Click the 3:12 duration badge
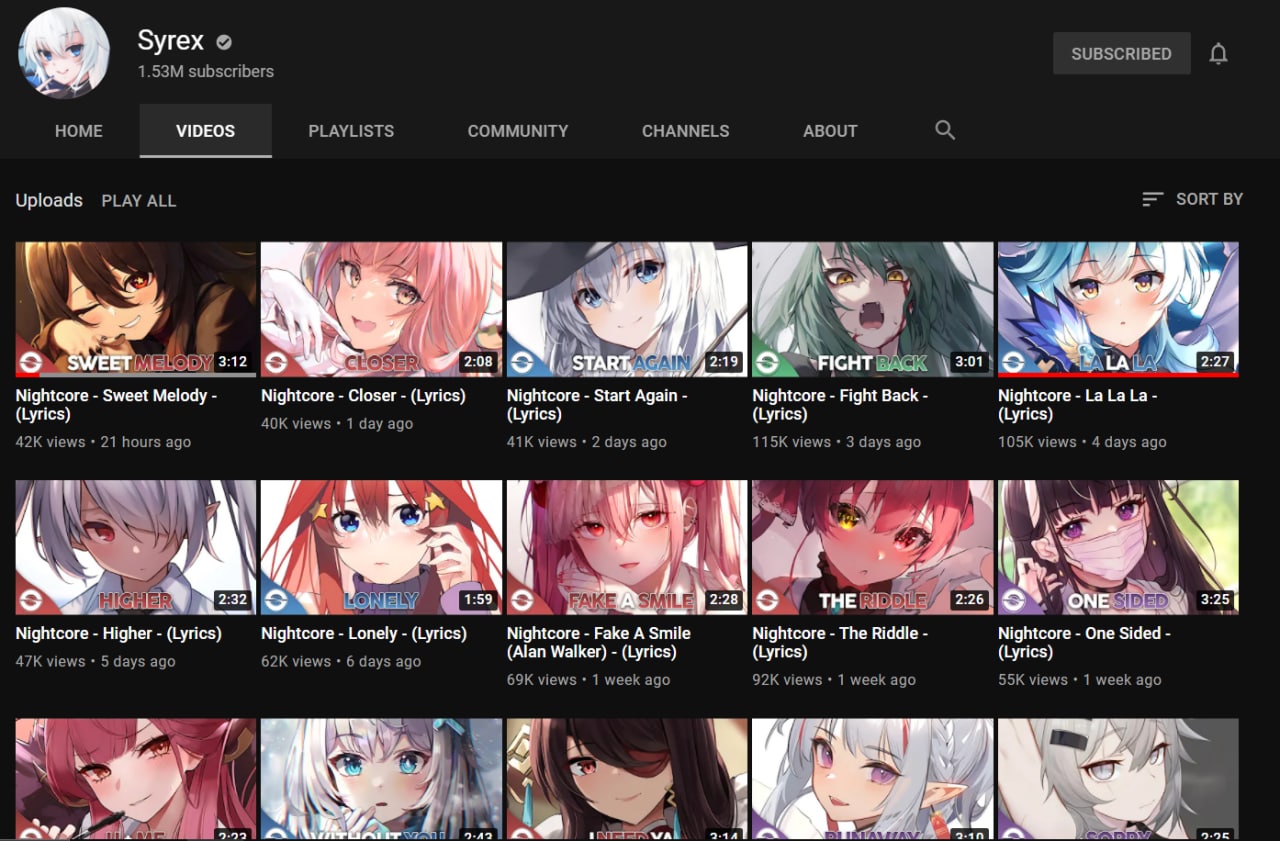Image resolution: width=1280 pixels, height=841 pixels. (233, 362)
